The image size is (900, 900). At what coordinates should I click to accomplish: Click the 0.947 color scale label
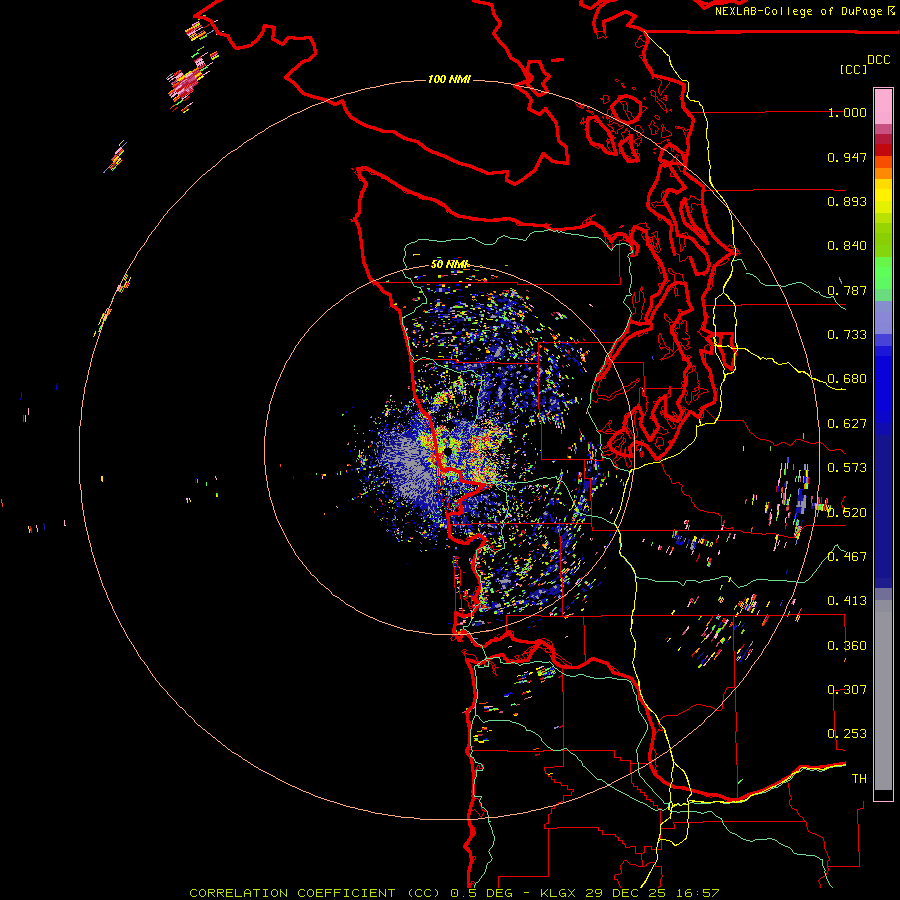tap(847, 157)
